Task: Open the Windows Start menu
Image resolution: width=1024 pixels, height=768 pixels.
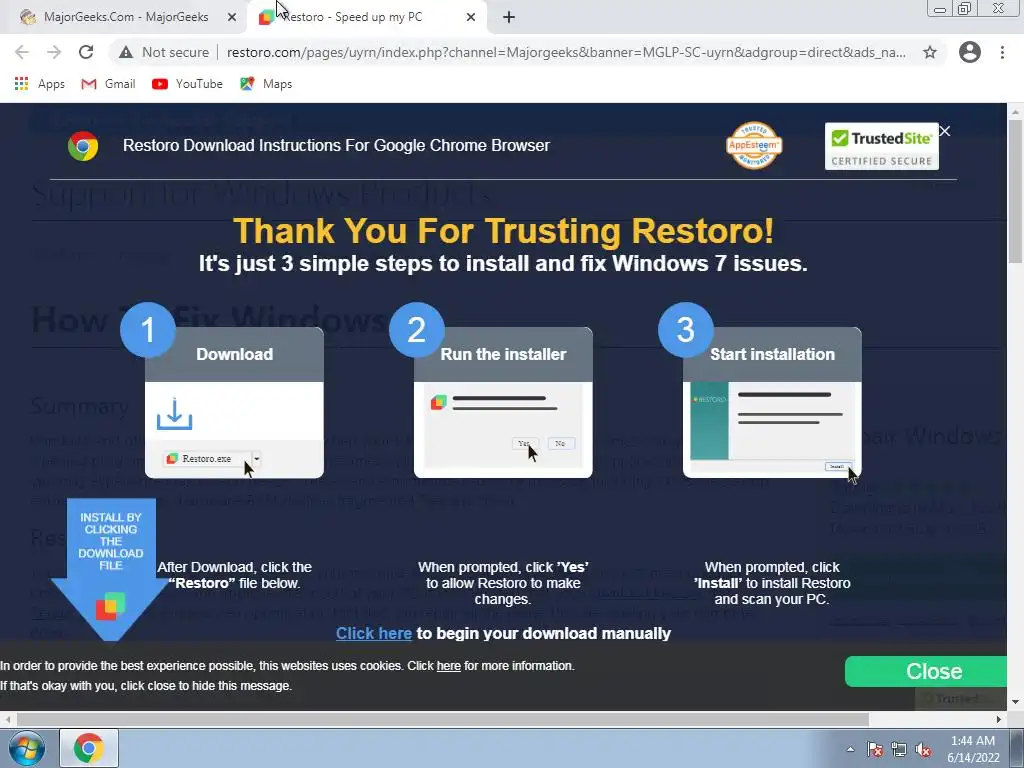Action: pos(26,748)
